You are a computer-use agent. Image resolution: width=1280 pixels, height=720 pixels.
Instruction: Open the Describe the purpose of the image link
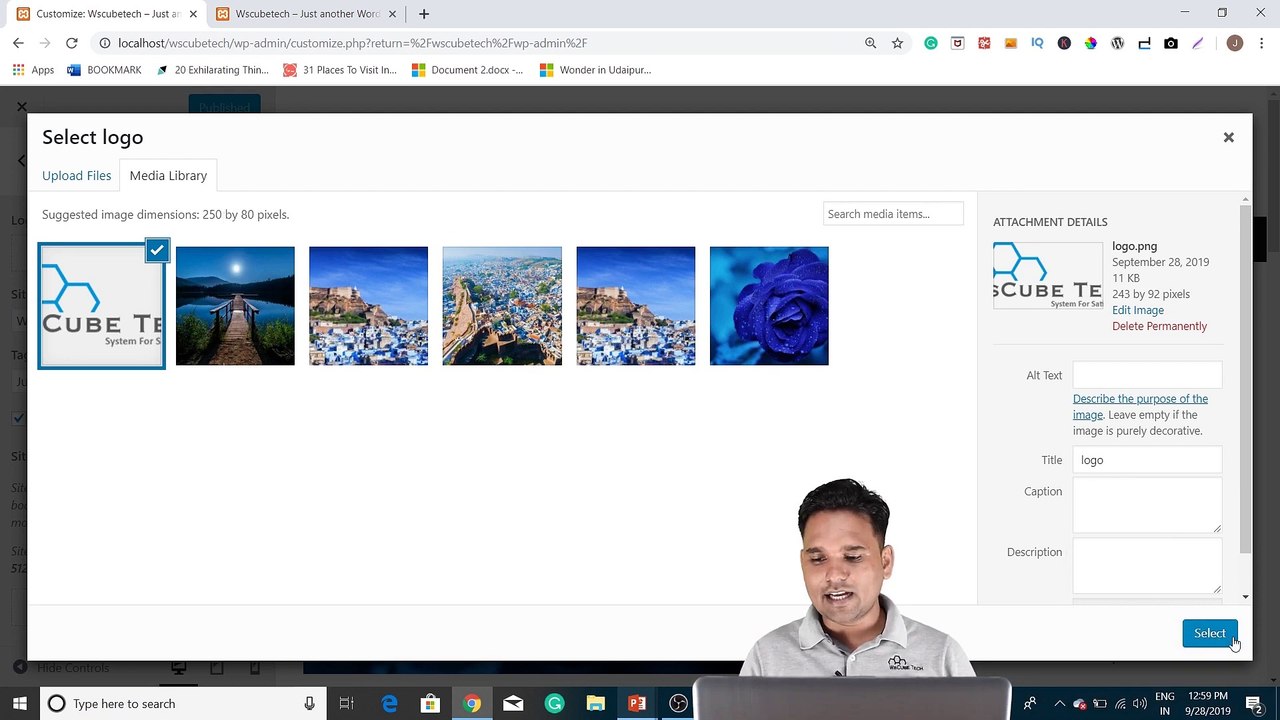(x=1140, y=406)
